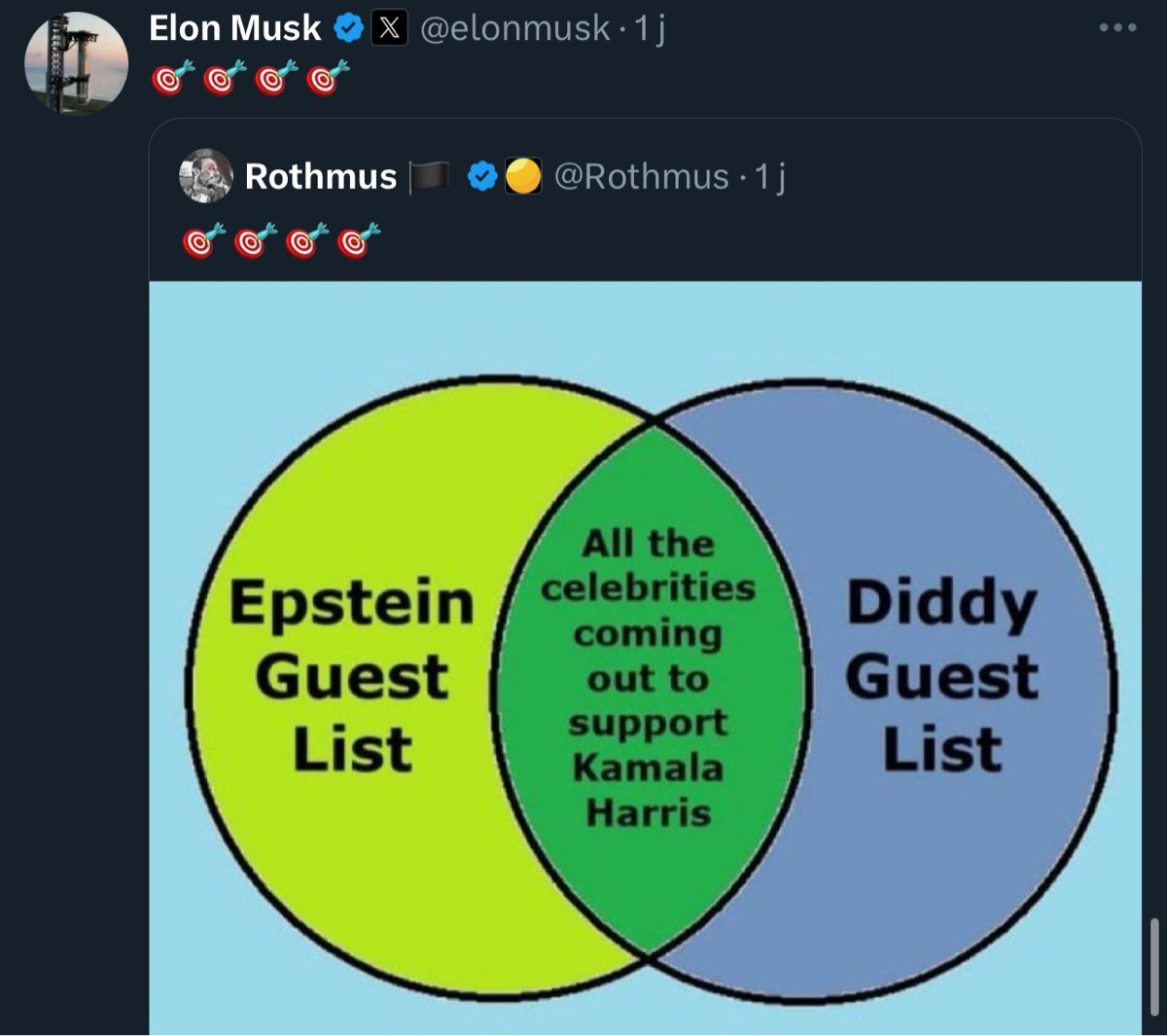The height and width of the screenshot is (1036, 1167).
Task: Click the Rothmus display name
Action: coord(321,176)
